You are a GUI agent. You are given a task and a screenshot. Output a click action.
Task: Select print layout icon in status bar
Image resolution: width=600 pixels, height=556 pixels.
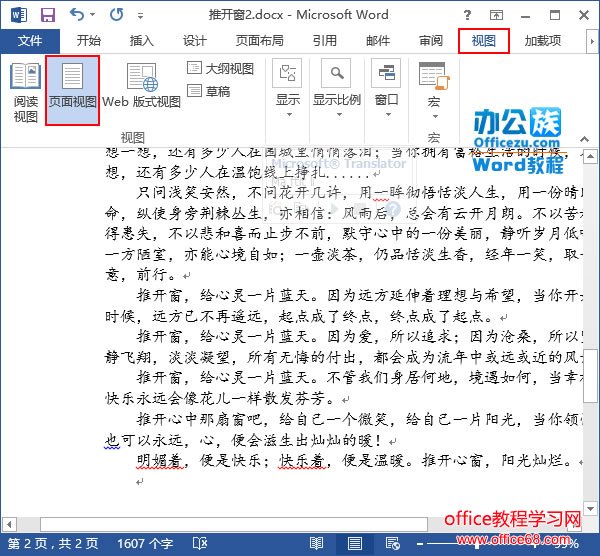tap(355, 543)
